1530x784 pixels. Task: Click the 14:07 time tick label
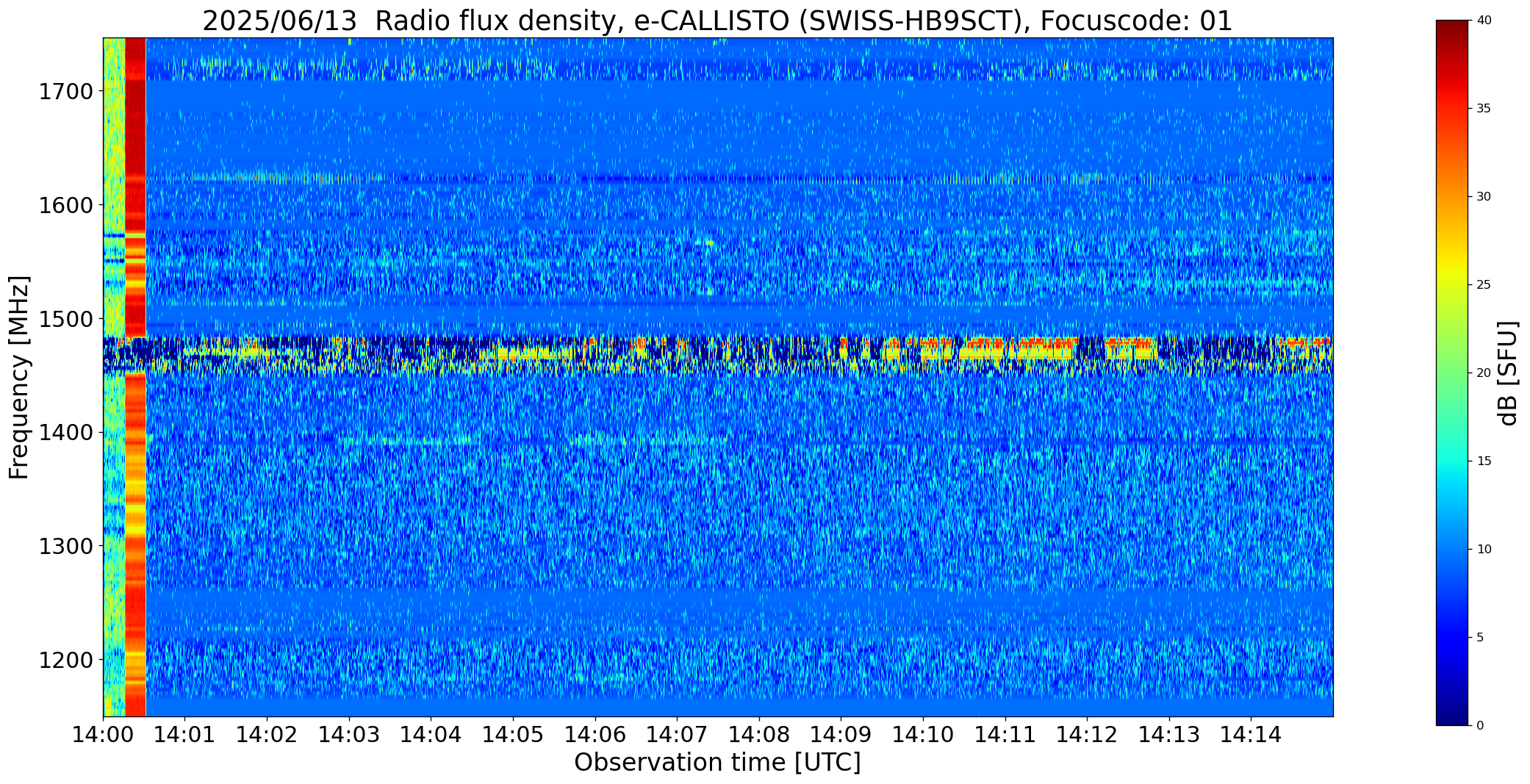click(x=677, y=734)
